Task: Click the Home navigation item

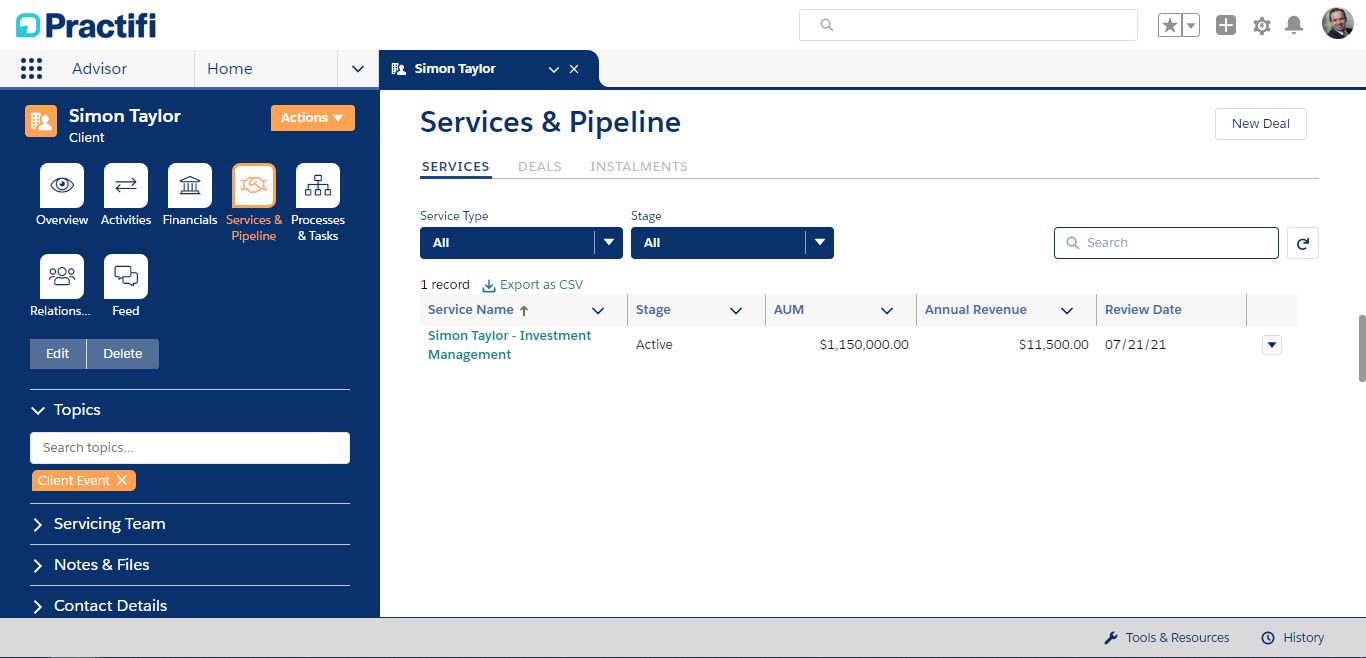Action: [230, 69]
